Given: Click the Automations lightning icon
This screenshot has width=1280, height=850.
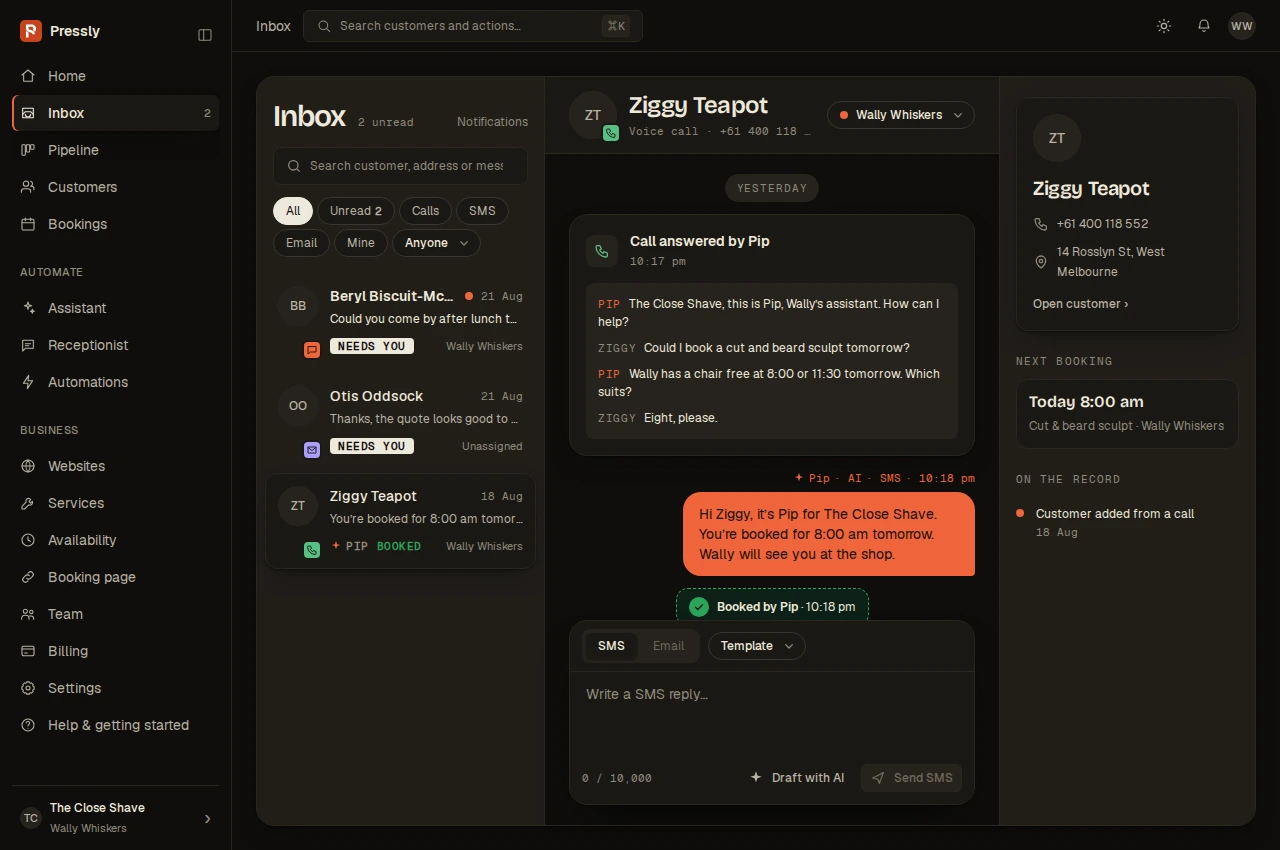Looking at the screenshot, I should tap(28, 382).
